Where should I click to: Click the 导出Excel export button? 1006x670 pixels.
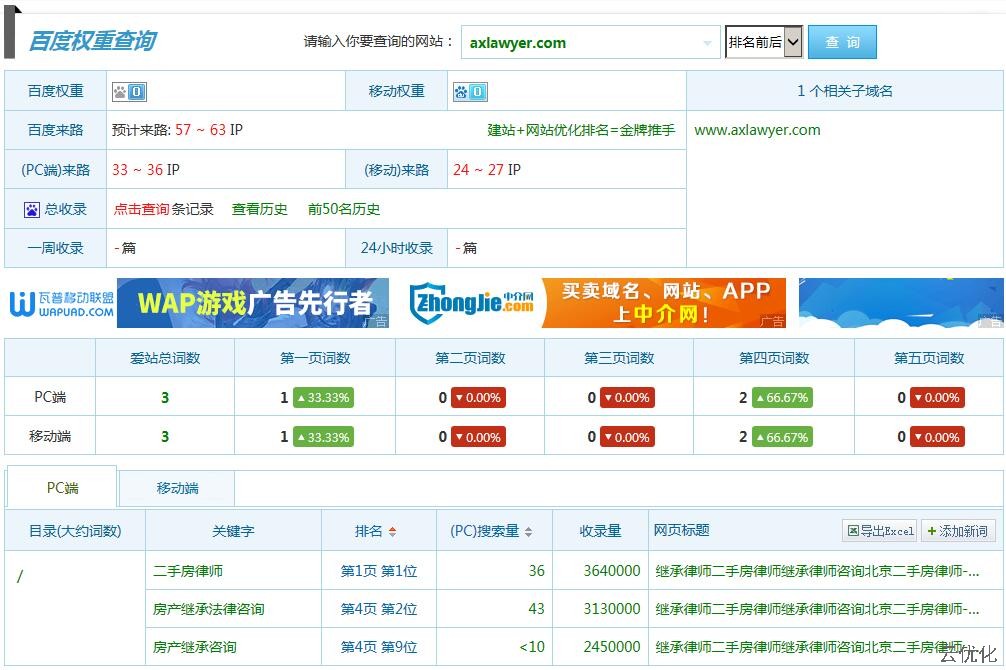click(880, 531)
